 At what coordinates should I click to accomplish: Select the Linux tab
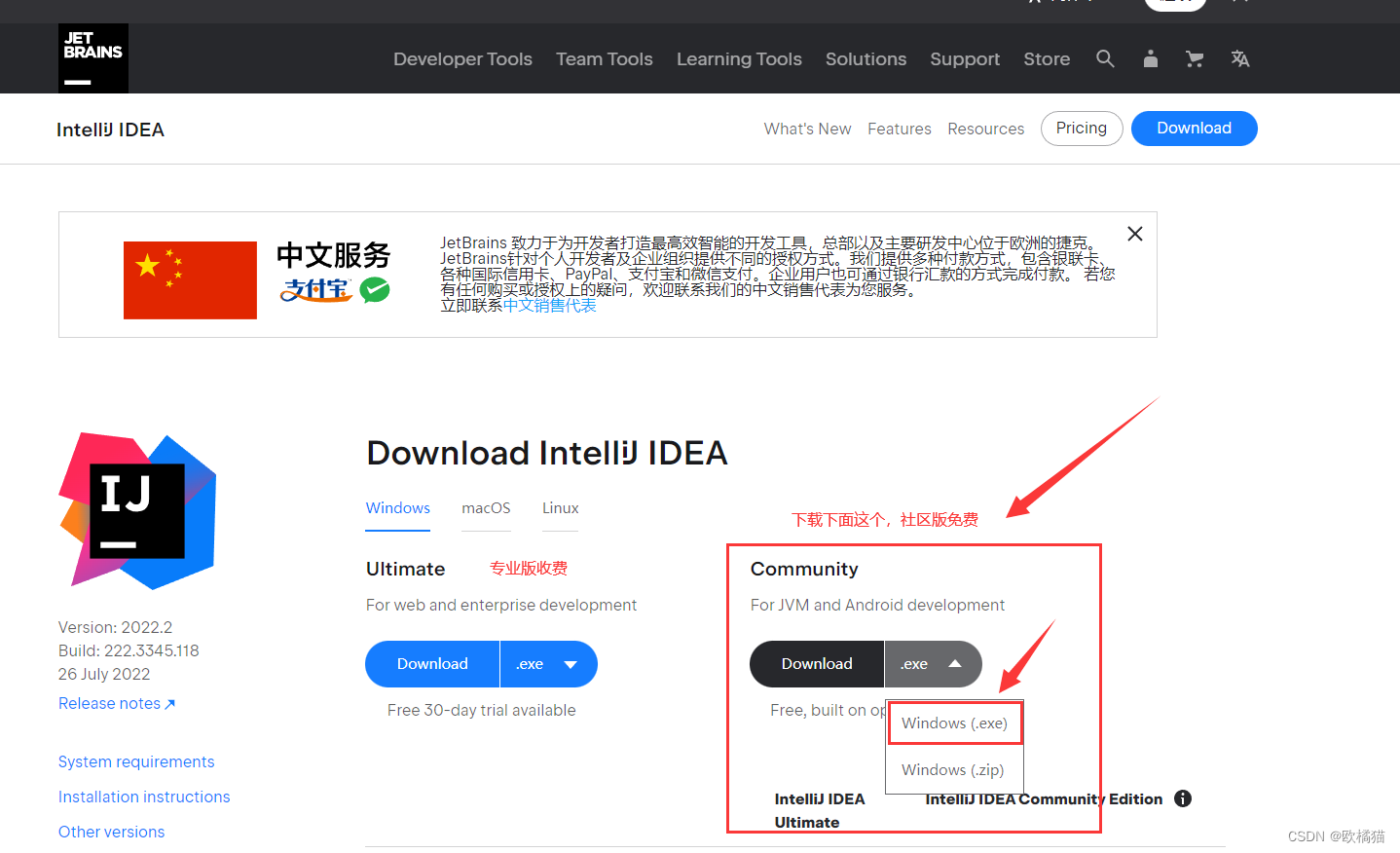(560, 508)
